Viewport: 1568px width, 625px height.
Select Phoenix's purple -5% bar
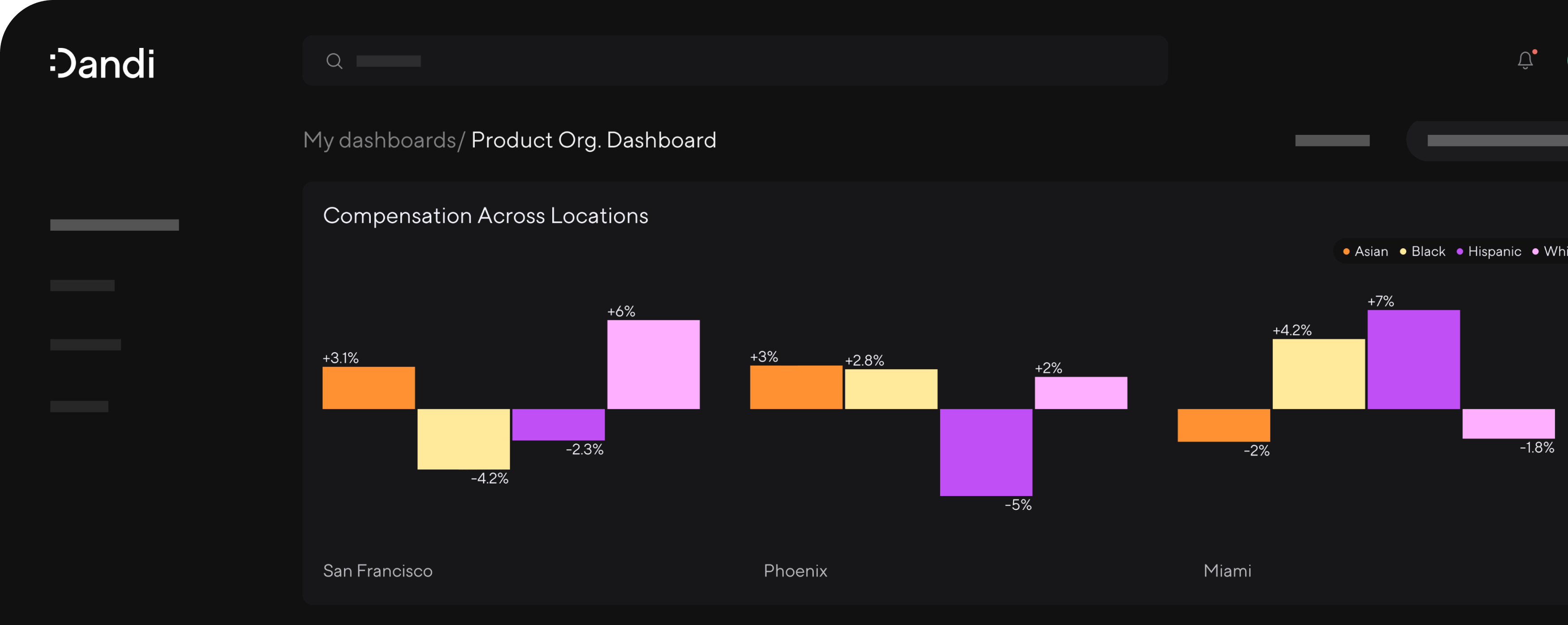pyautogui.click(x=986, y=452)
